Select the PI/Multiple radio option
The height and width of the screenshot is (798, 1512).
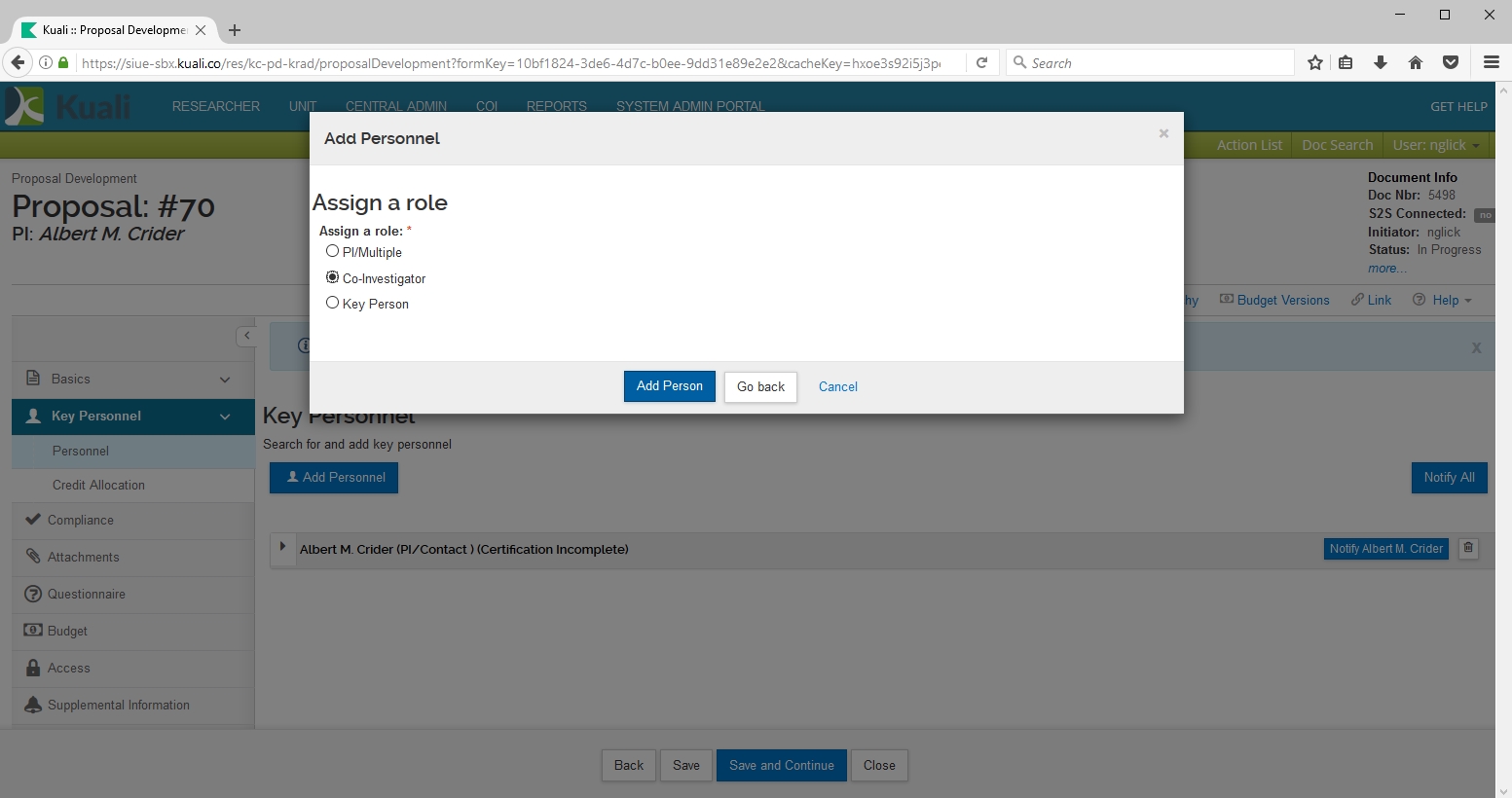point(333,251)
